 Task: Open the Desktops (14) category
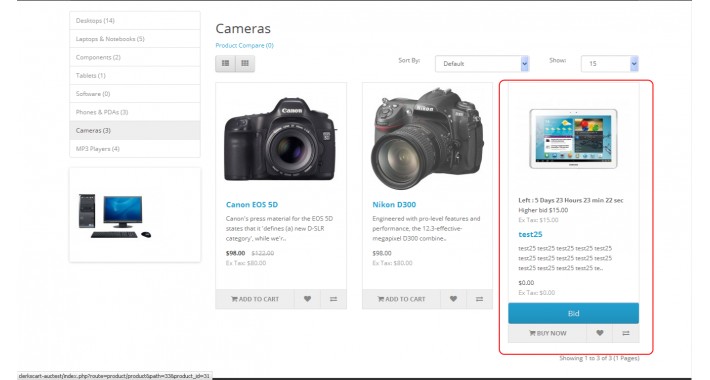point(135,20)
